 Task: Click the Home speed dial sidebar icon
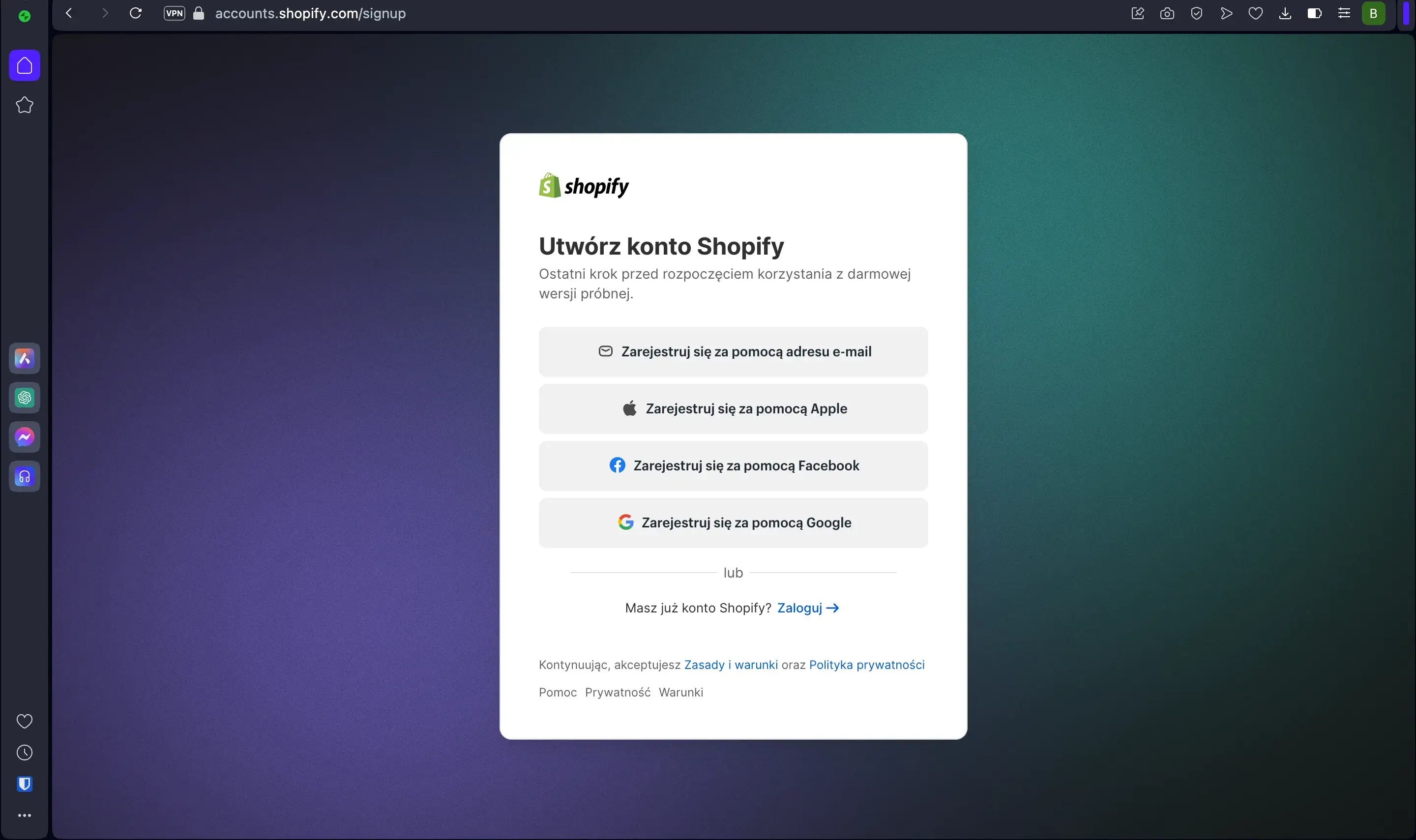tap(25, 66)
